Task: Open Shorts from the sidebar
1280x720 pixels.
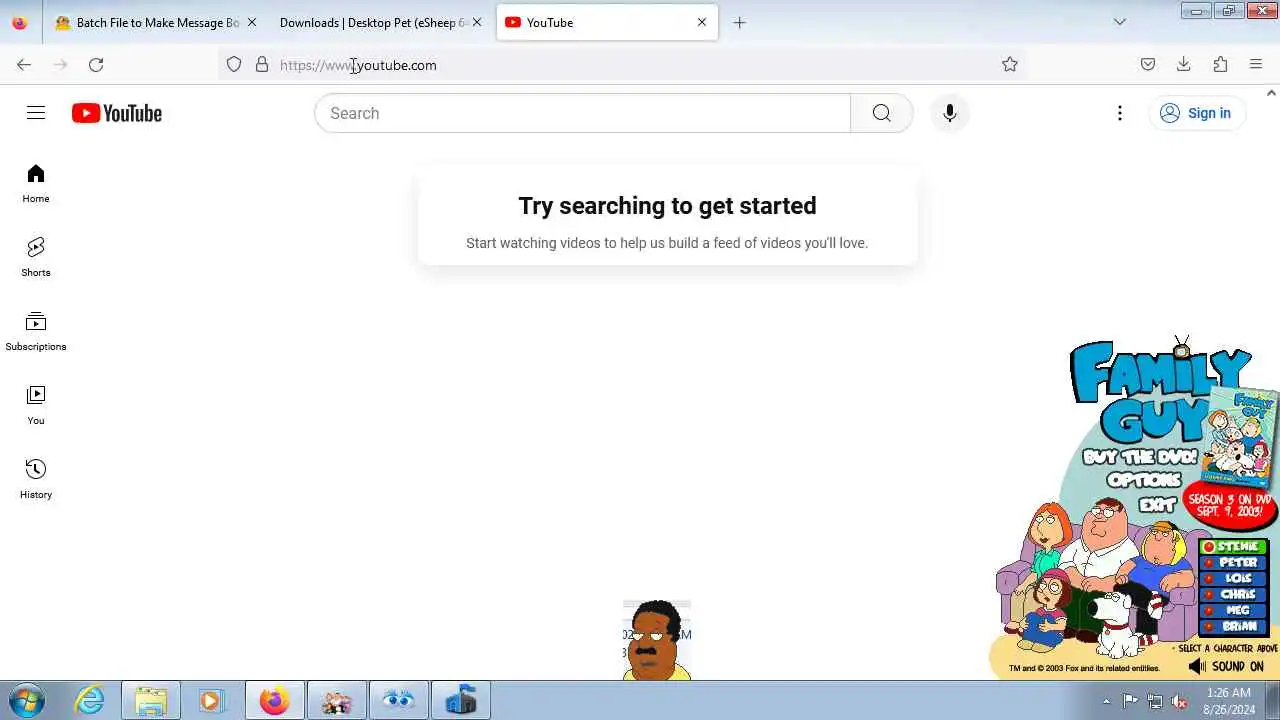Action: pyautogui.click(x=36, y=258)
